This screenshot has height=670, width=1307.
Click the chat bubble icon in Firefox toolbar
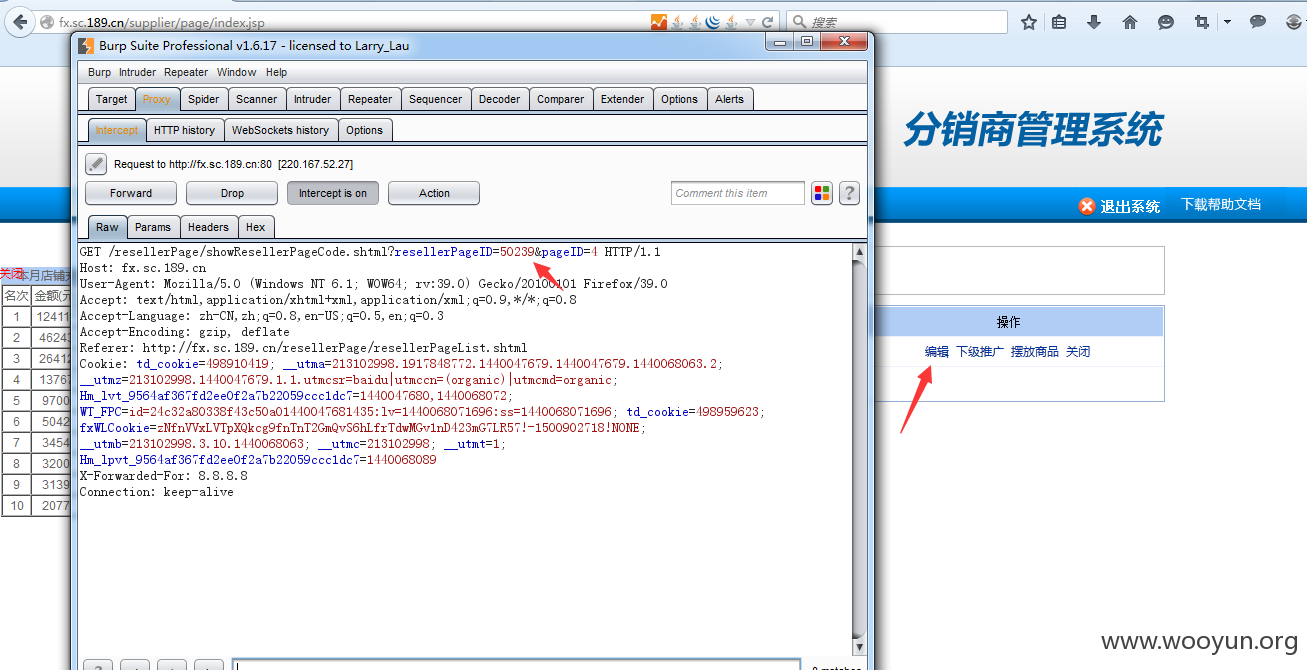click(x=1258, y=22)
